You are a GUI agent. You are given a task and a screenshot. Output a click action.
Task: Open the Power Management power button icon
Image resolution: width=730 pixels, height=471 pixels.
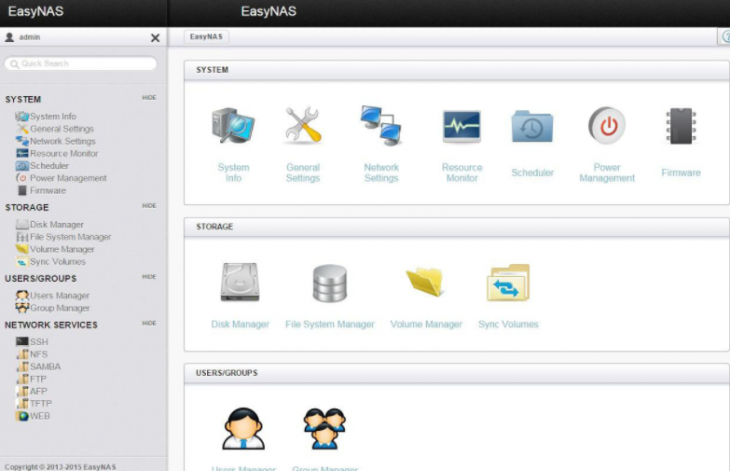coord(607,125)
